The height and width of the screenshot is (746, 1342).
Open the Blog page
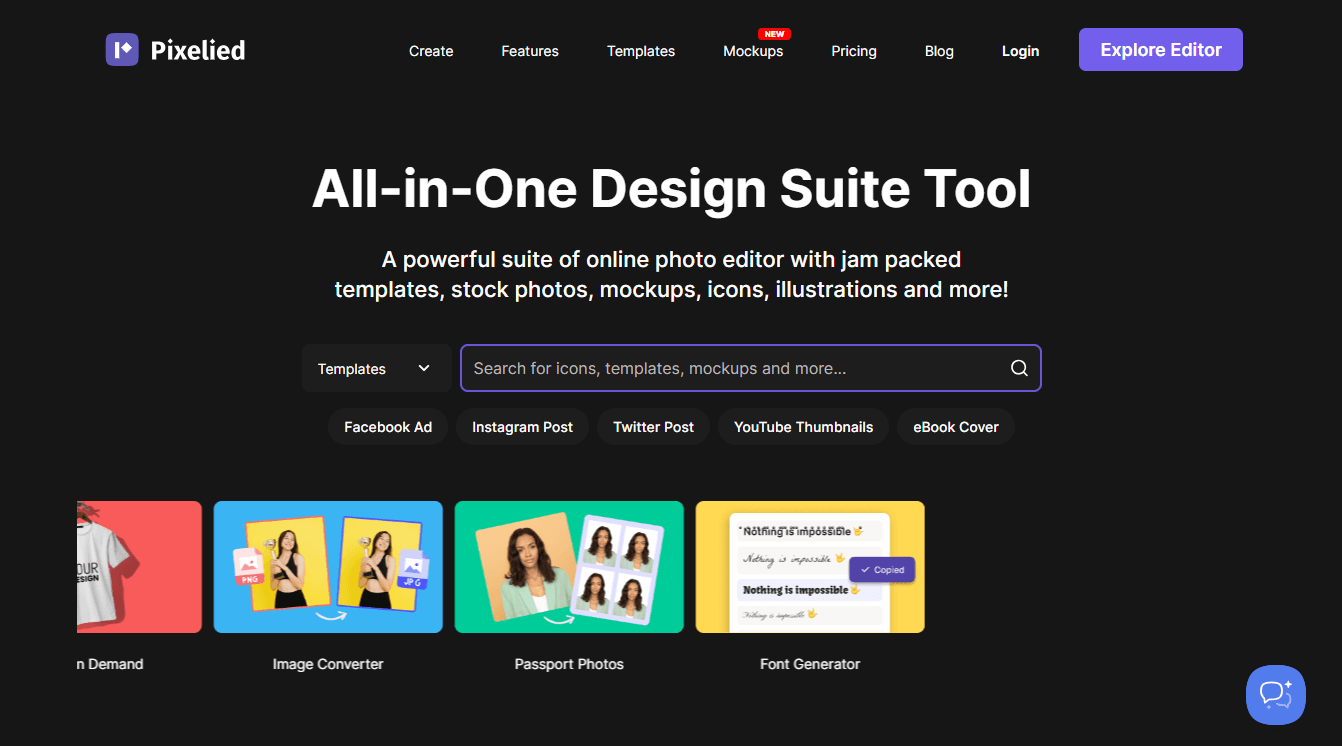click(939, 50)
